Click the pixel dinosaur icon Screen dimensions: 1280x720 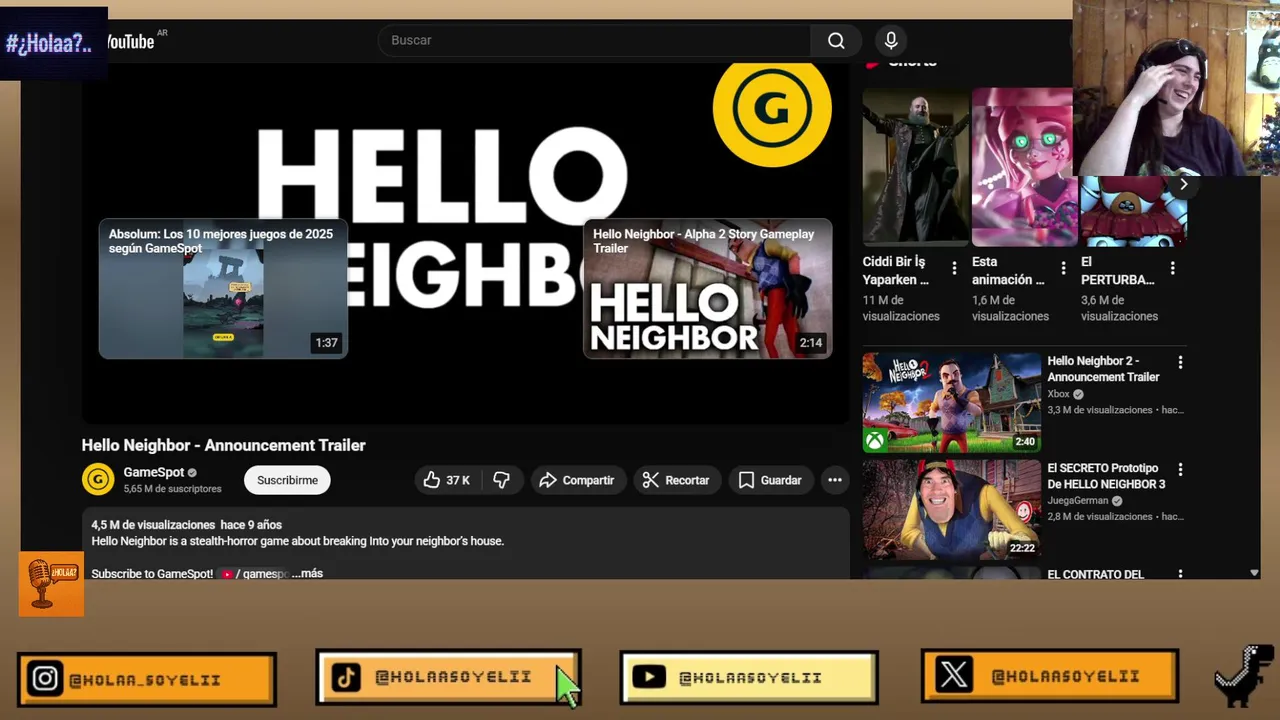tap(1244, 676)
